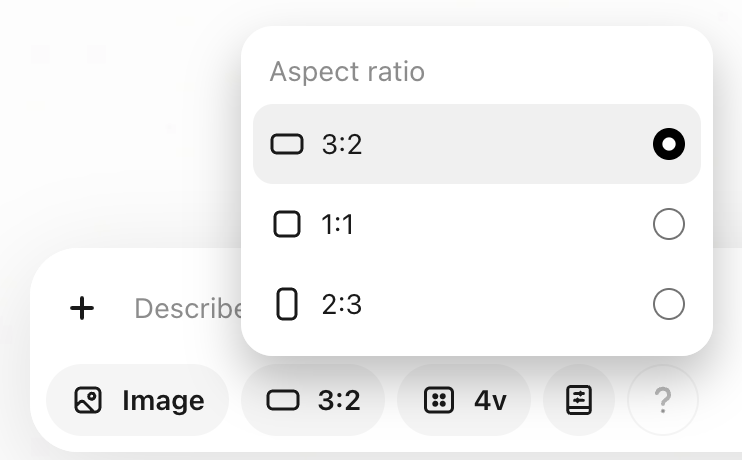Click the picture icon in the Image button
742x460 pixels.
[x=88, y=401]
